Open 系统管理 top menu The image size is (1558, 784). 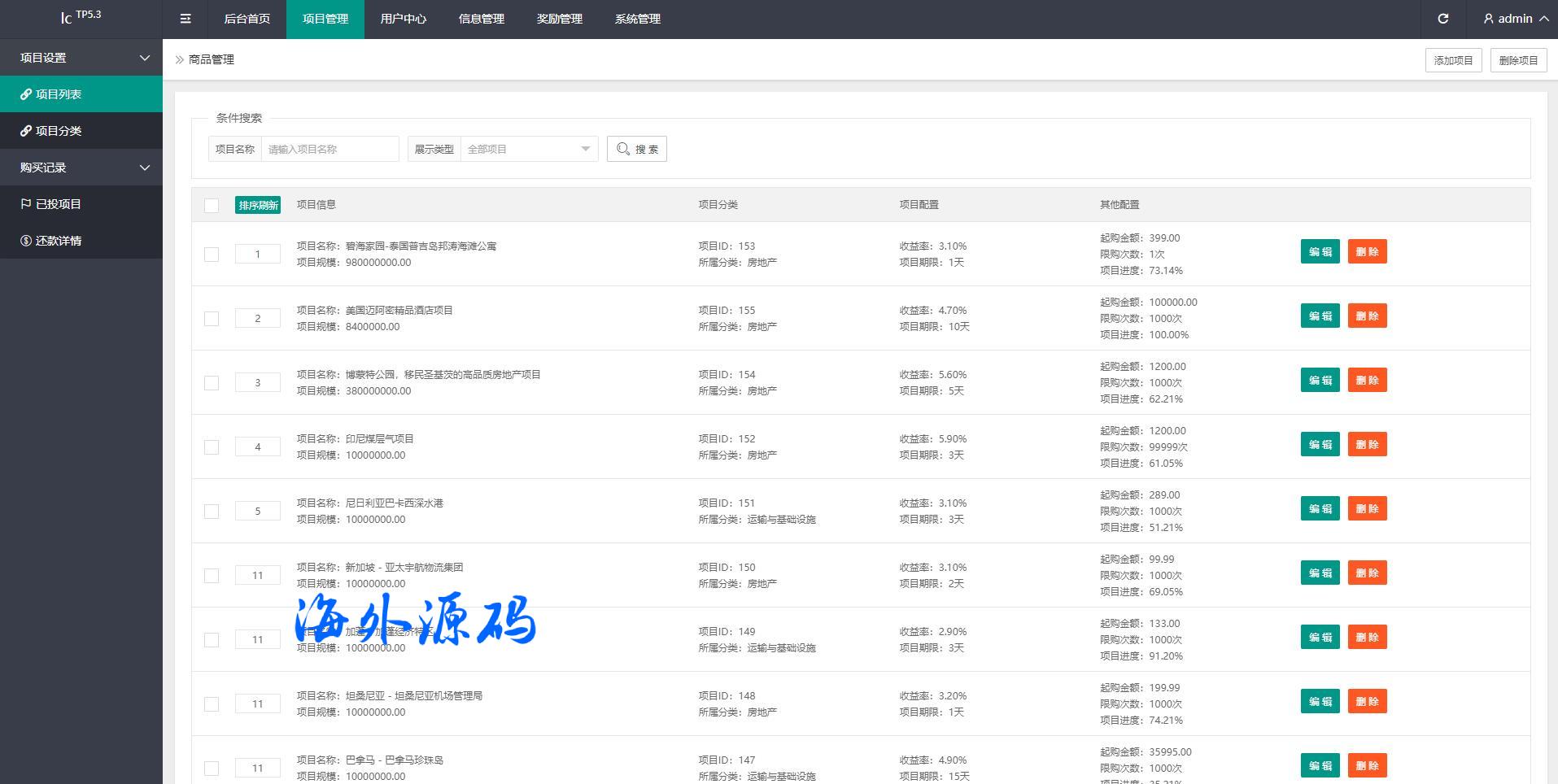637,19
